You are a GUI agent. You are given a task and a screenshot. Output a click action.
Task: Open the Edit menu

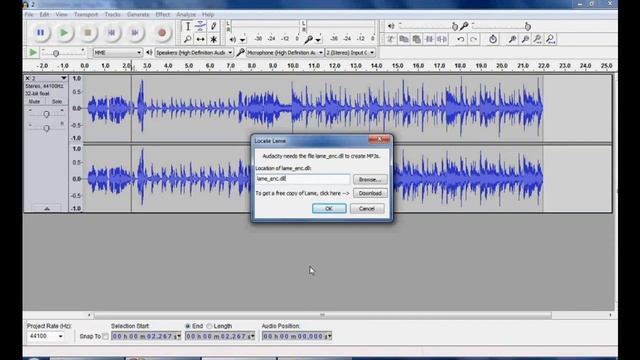[44, 14]
